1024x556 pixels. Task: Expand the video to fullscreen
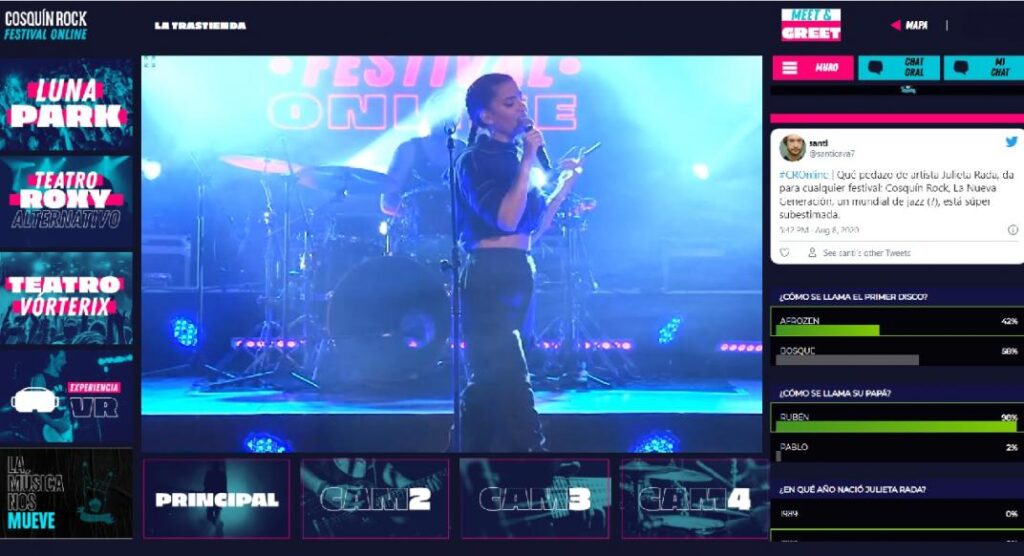[150, 62]
